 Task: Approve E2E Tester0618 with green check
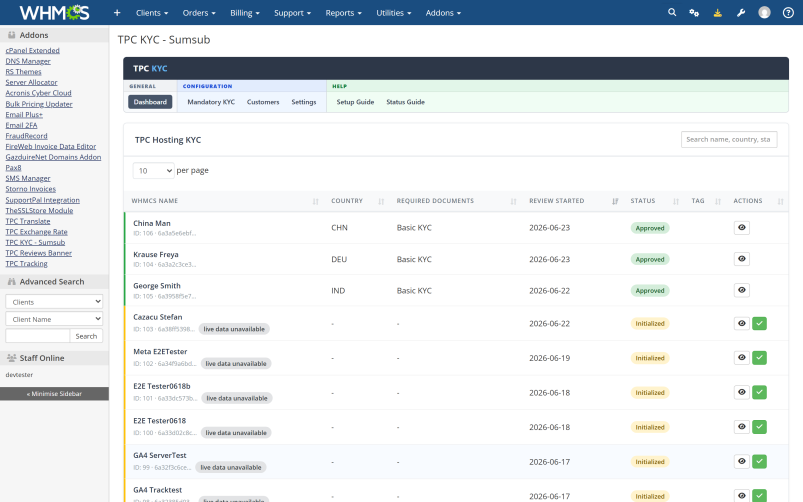pyautogui.click(x=759, y=427)
